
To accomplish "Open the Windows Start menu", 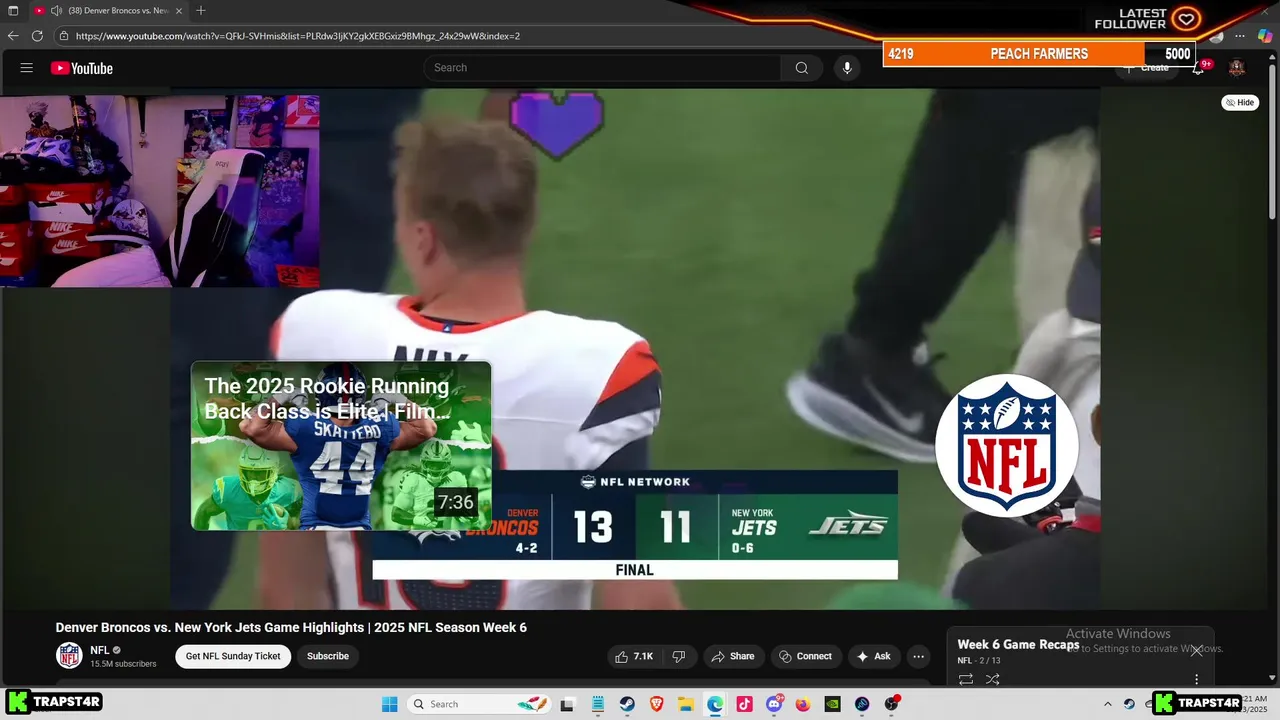I will pyautogui.click(x=390, y=704).
